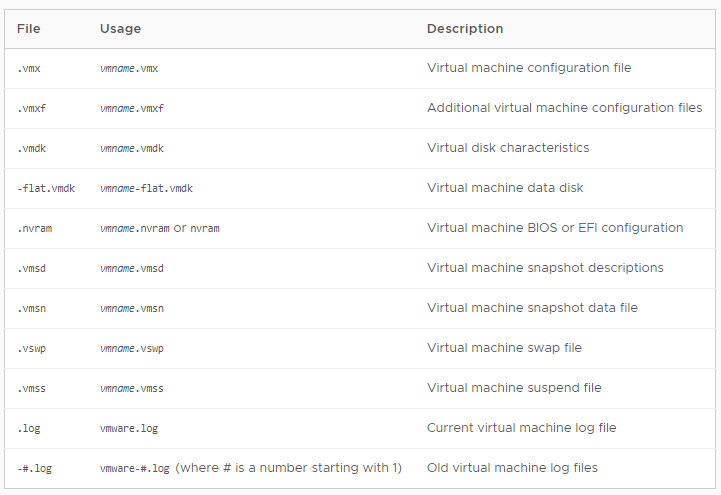721x495 pixels.
Task: Click the vmware.log usage entry
Action: 129,428
